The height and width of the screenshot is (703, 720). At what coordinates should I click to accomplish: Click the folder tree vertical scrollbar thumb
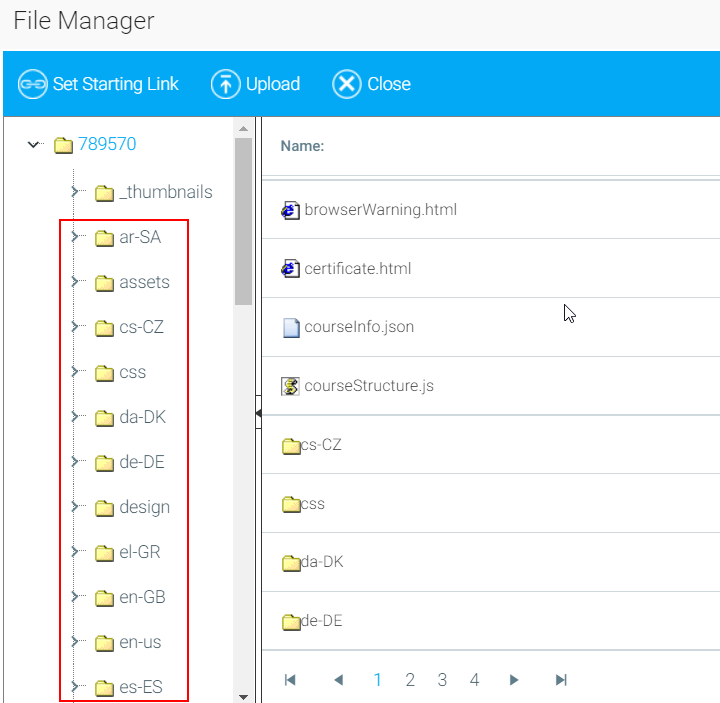click(243, 220)
